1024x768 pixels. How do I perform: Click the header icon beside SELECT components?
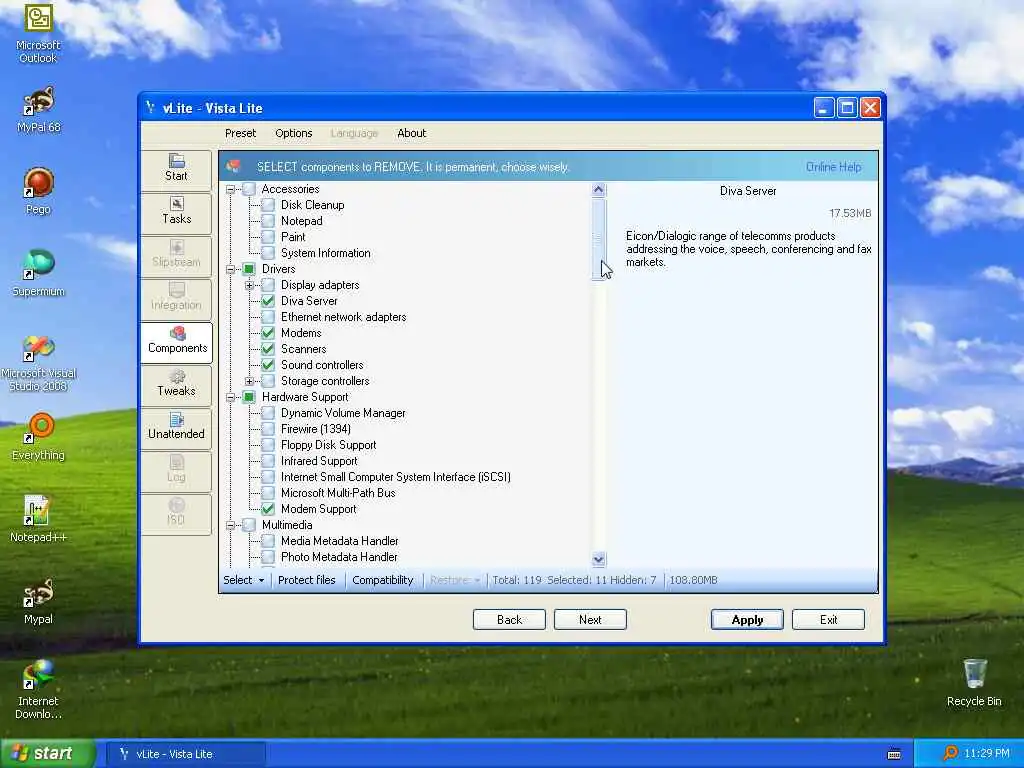click(x=233, y=167)
